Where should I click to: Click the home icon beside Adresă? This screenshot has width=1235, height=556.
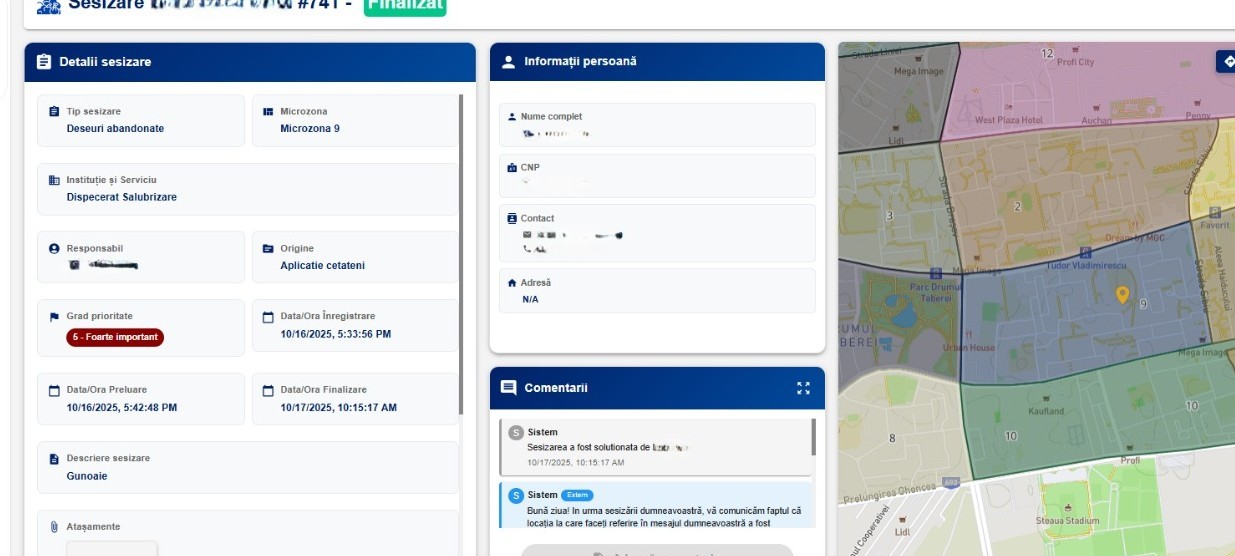512,283
